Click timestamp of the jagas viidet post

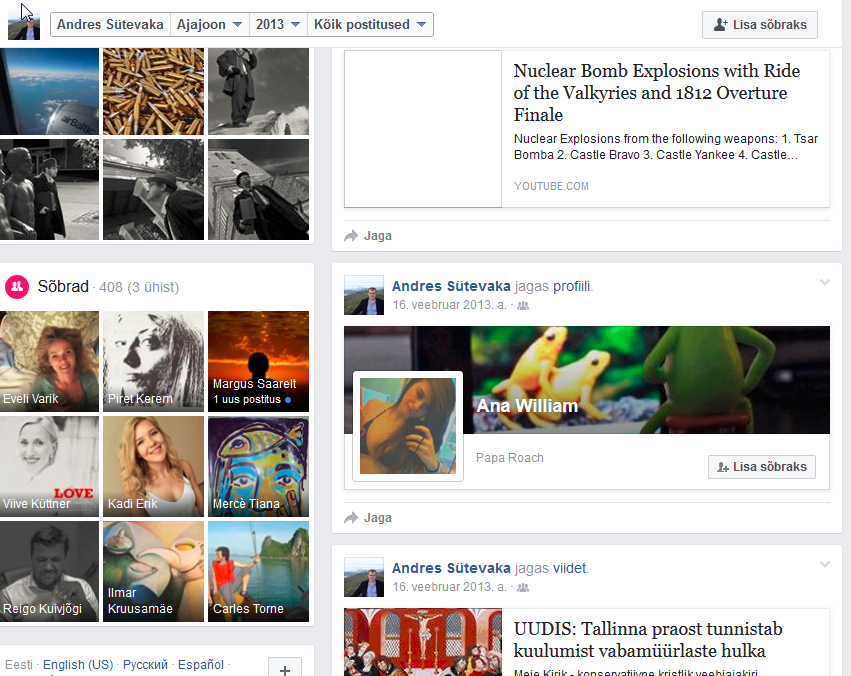pos(449,587)
